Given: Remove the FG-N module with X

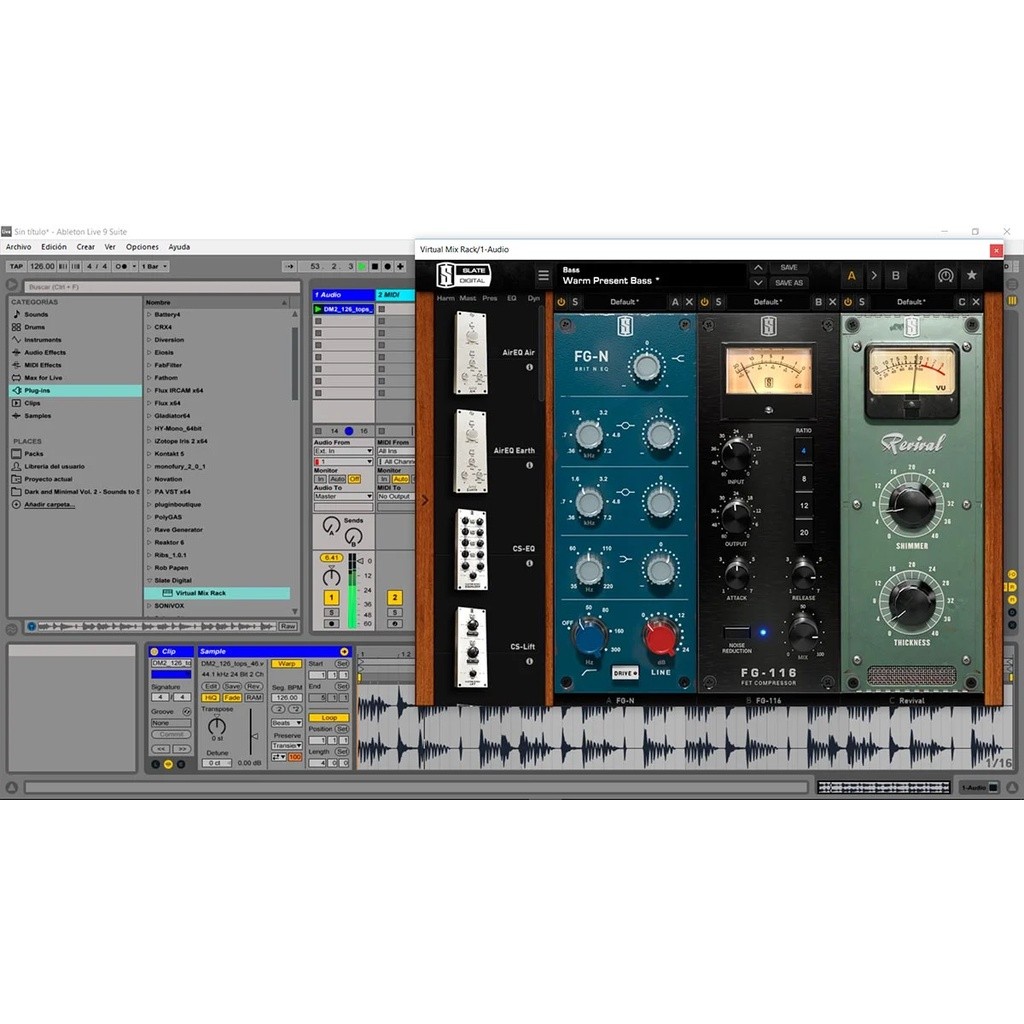Looking at the screenshot, I should point(689,302).
